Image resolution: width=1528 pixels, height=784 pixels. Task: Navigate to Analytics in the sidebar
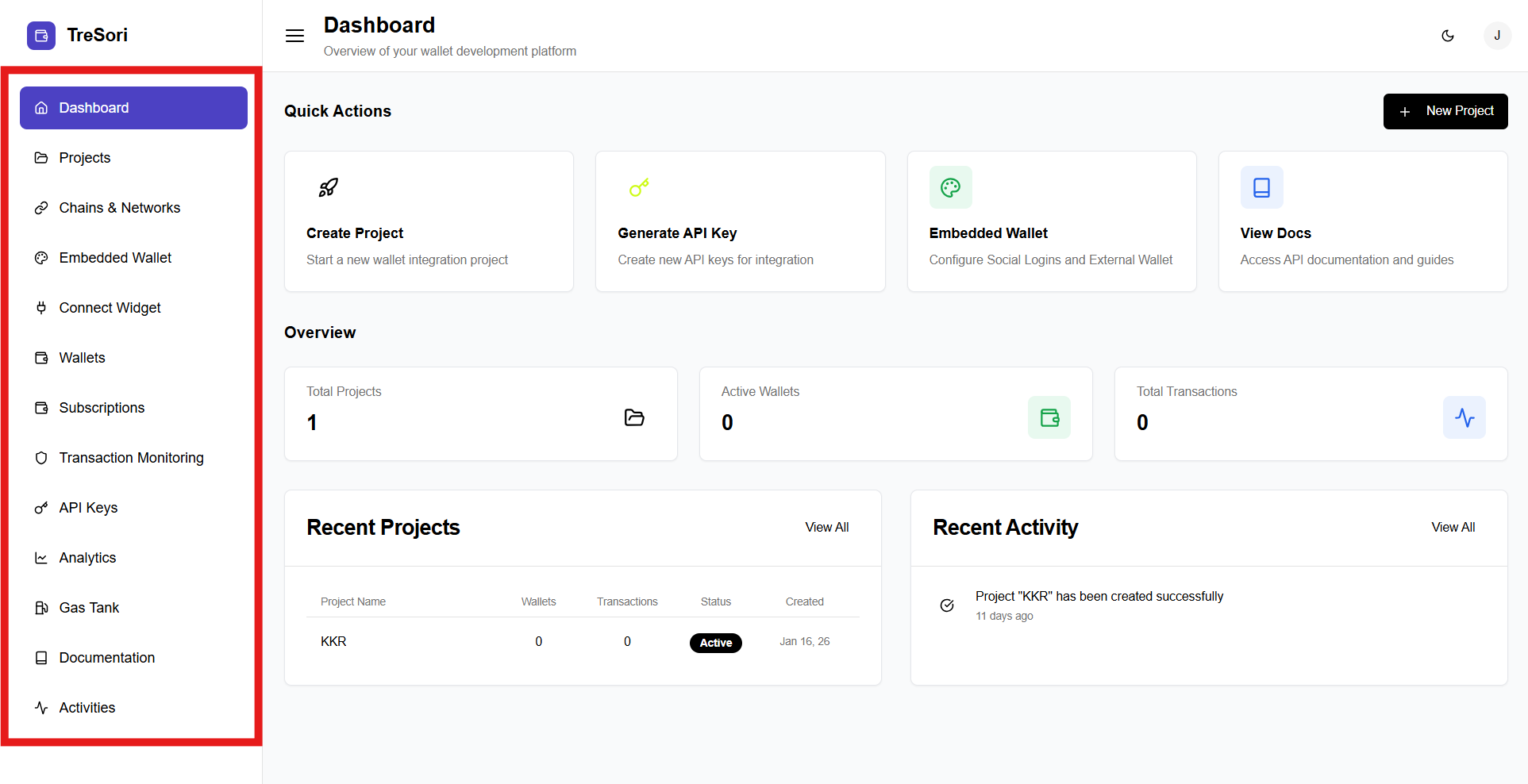[x=87, y=558]
